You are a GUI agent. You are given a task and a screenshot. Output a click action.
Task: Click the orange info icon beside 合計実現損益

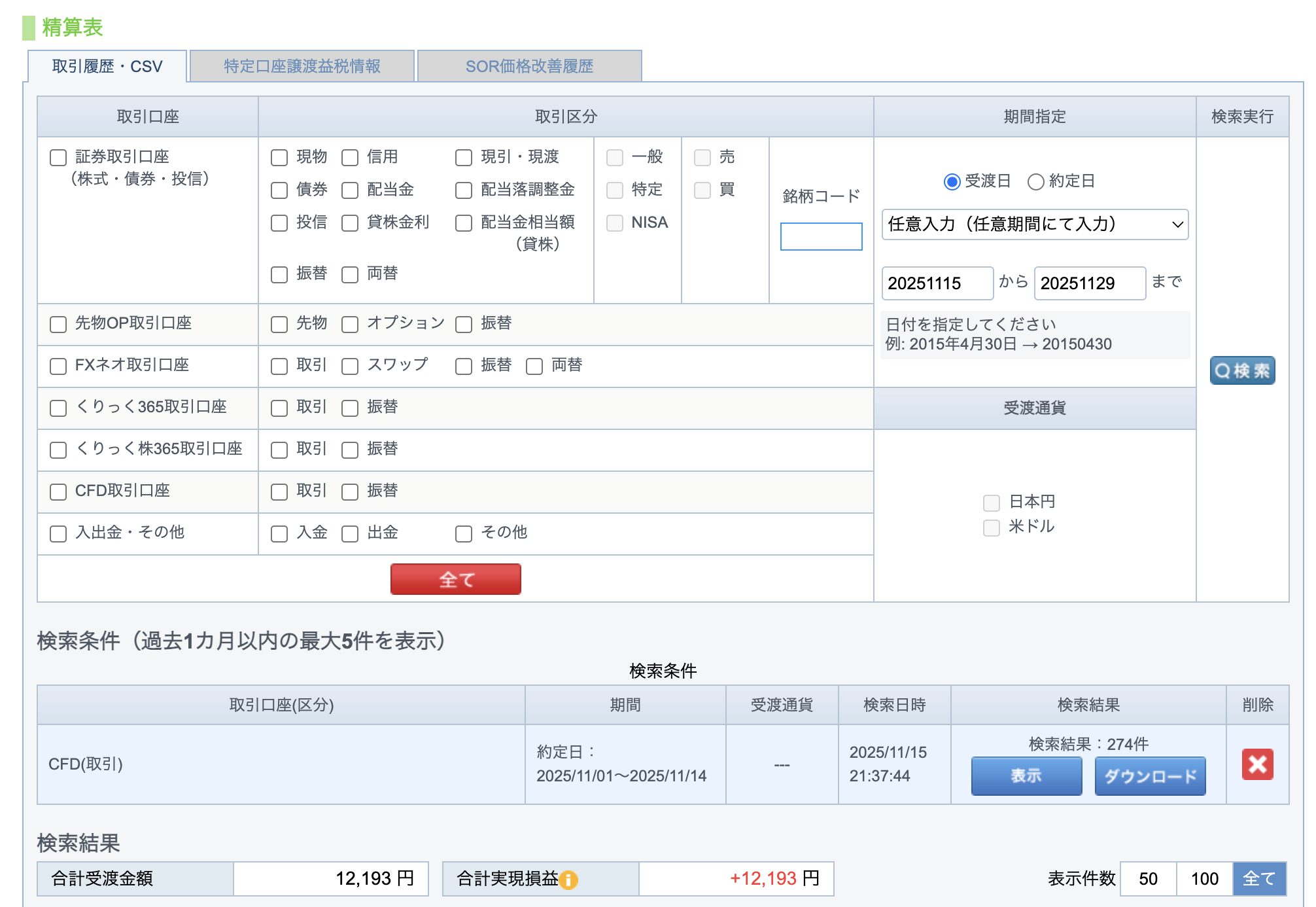click(x=568, y=880)
